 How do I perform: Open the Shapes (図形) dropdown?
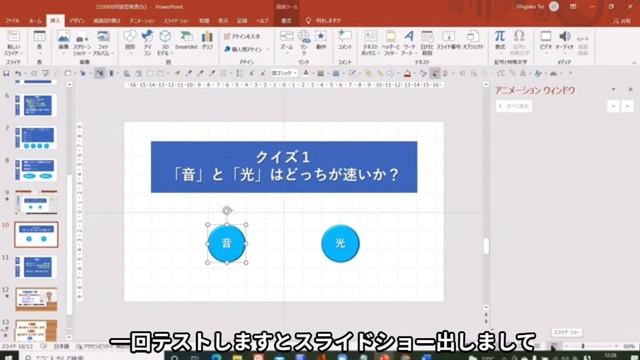(x=130, y=42)
